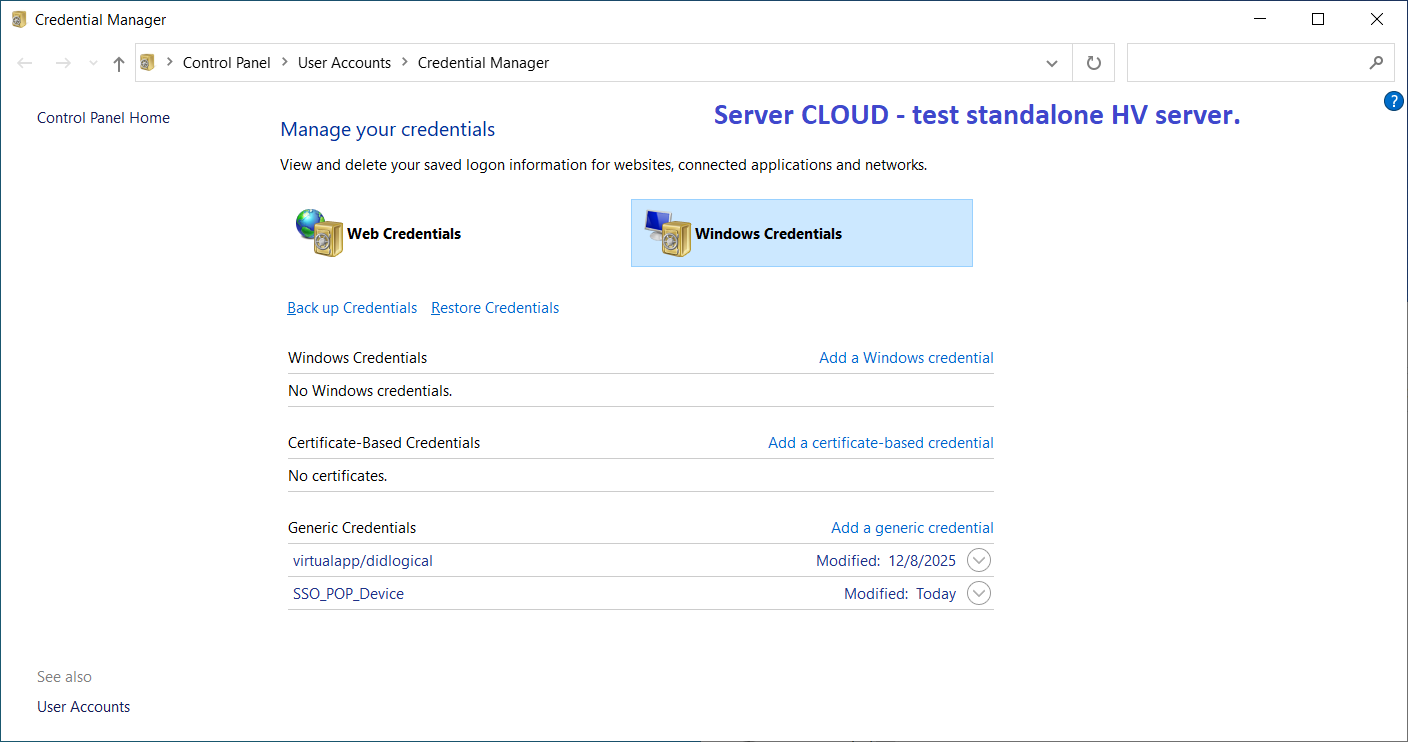Click the safe icon in address bar
Viewport: 1408px width, 742px height.
[x=147, y=62]
